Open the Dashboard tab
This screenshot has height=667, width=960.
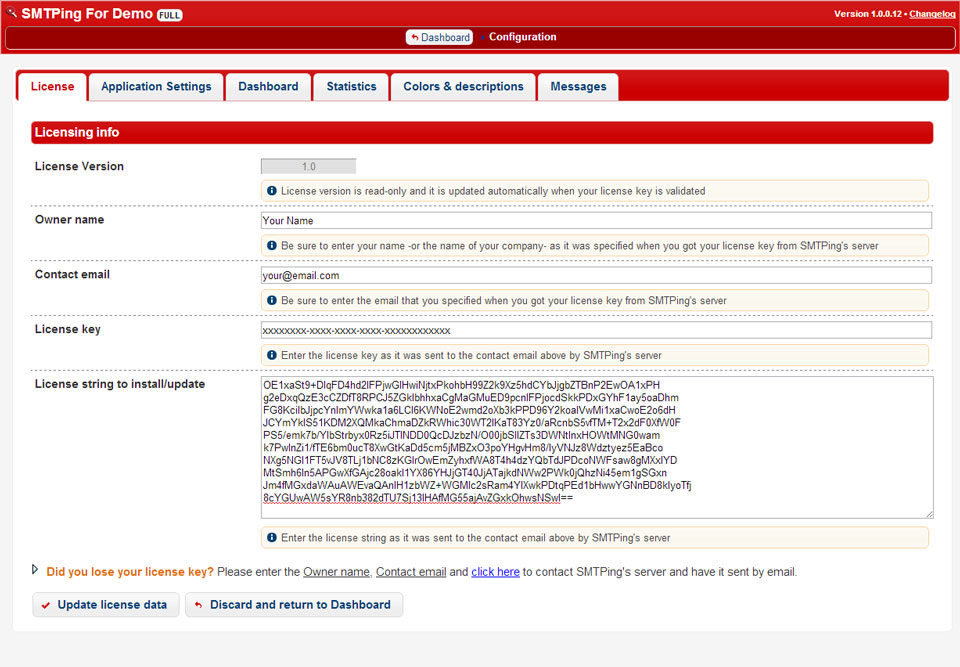coord(268,86)
